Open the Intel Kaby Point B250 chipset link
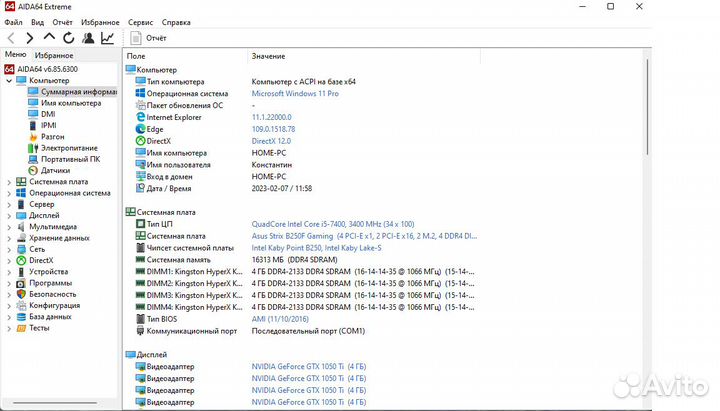720x411 pixels. coord(316,248)
